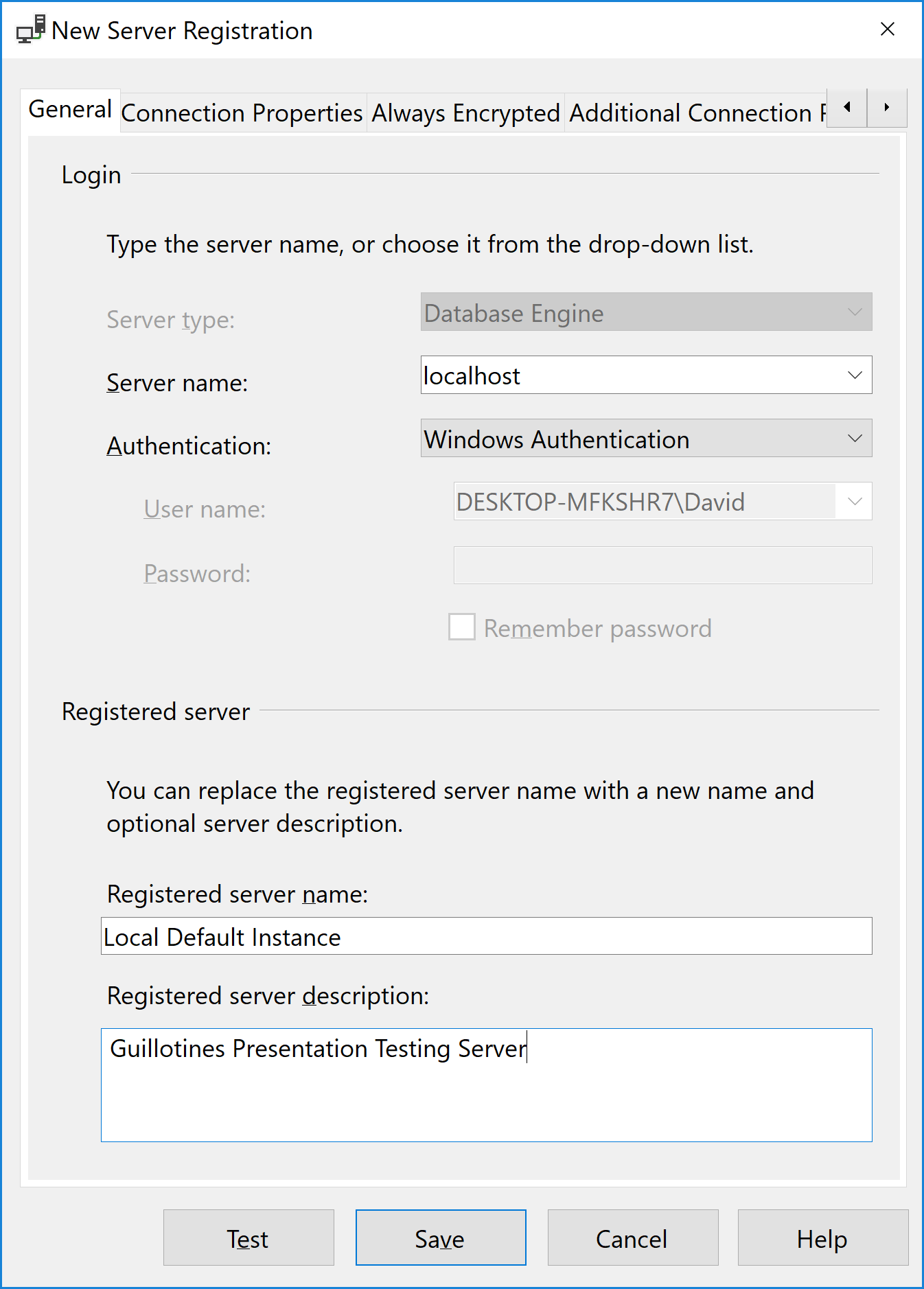The width and height of the screenshot is (924, 1289).
Task: Toggle the Remember password checkbox
Action: tap(461, 627)
